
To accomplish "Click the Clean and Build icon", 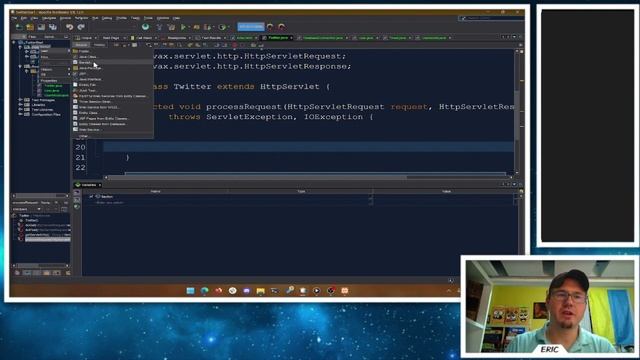I will pos(171,27).
